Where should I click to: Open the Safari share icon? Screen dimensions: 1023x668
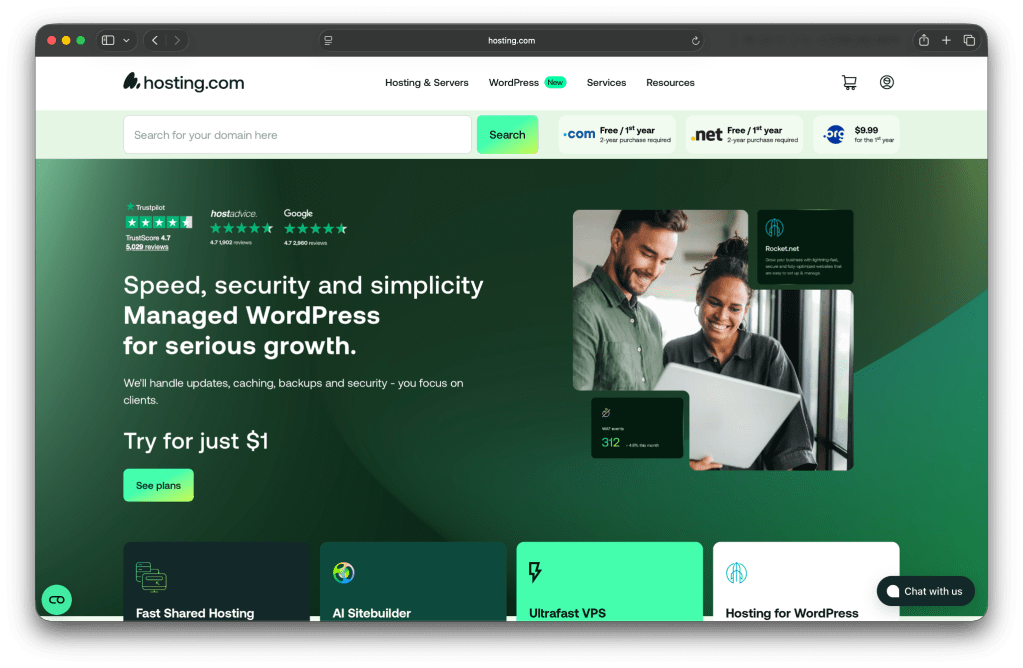tap(924, 40)
